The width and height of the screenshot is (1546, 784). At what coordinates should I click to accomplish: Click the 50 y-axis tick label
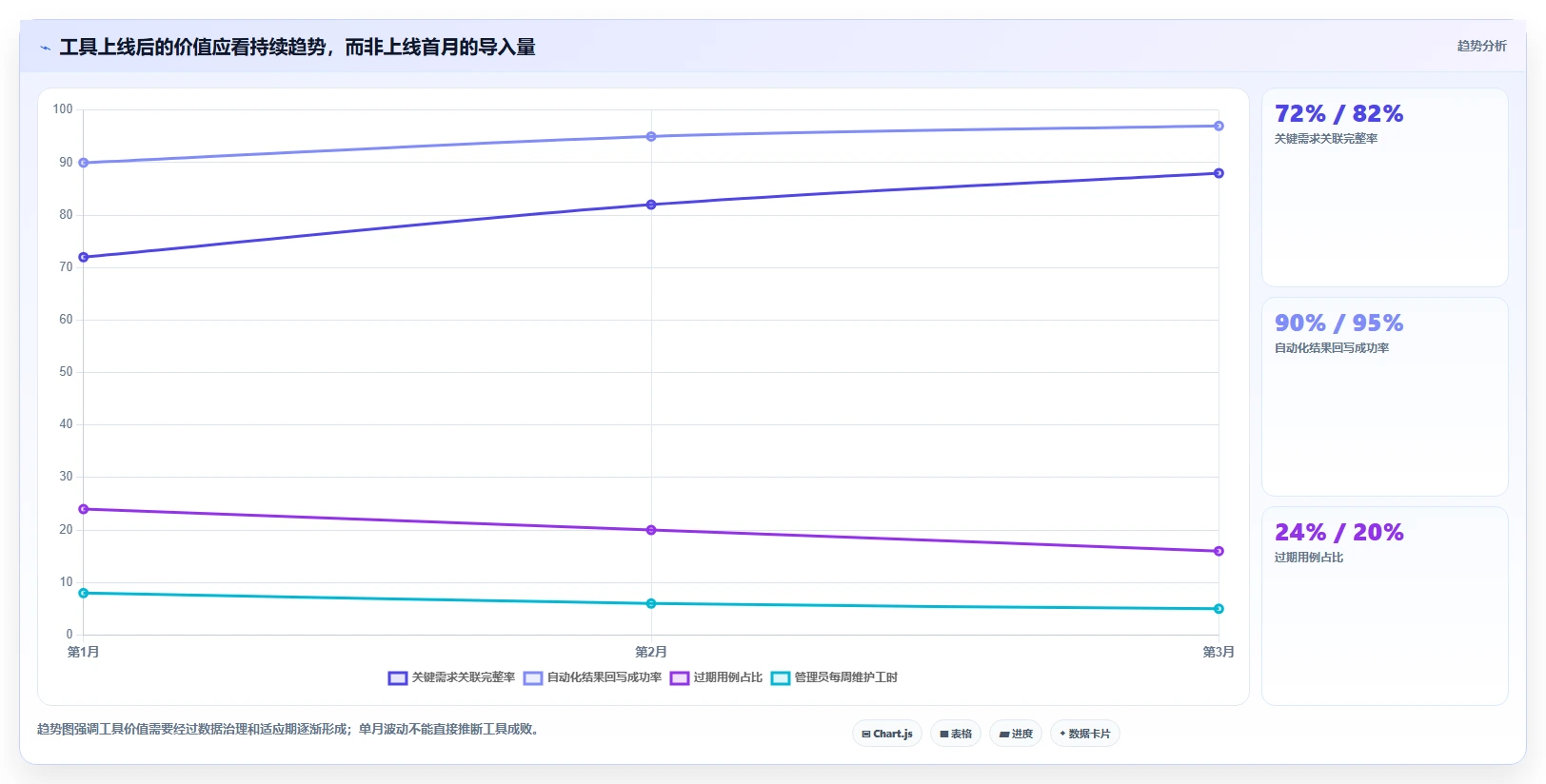tap(66, 372)
